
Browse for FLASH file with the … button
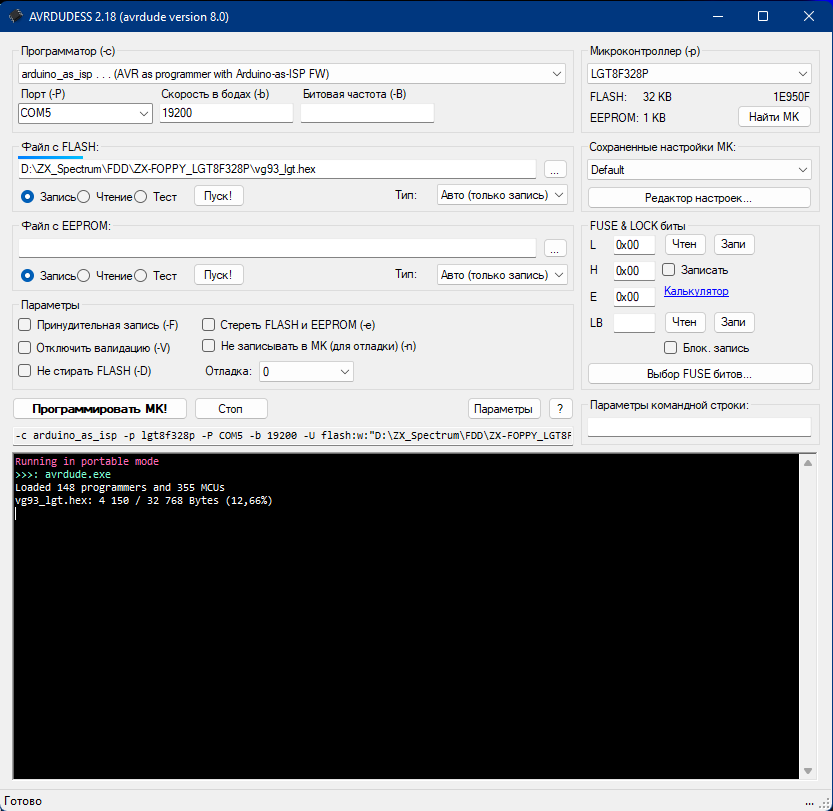(x=555, y=169)
